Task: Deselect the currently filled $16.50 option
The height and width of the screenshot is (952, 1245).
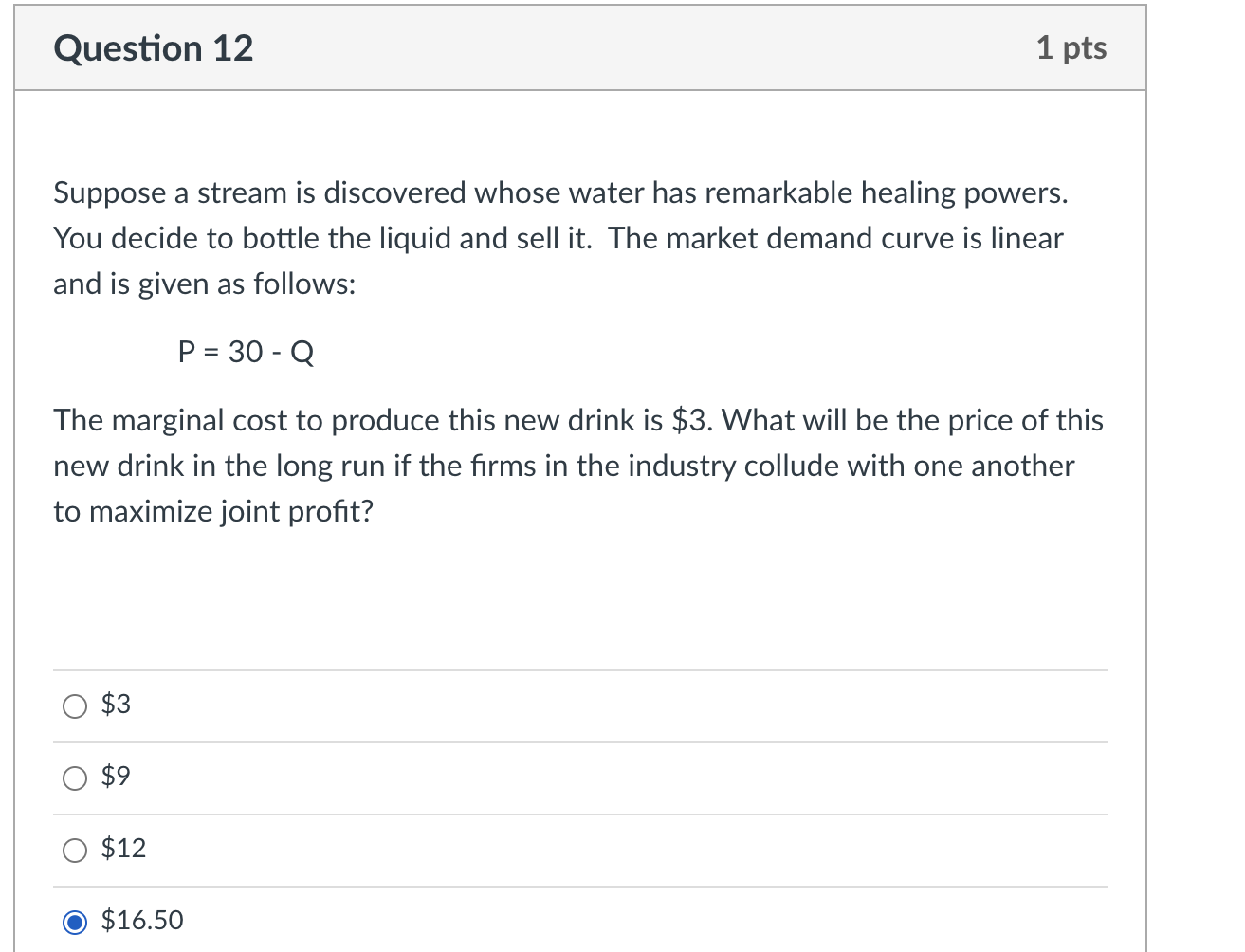Action: (x=74, y=921)
